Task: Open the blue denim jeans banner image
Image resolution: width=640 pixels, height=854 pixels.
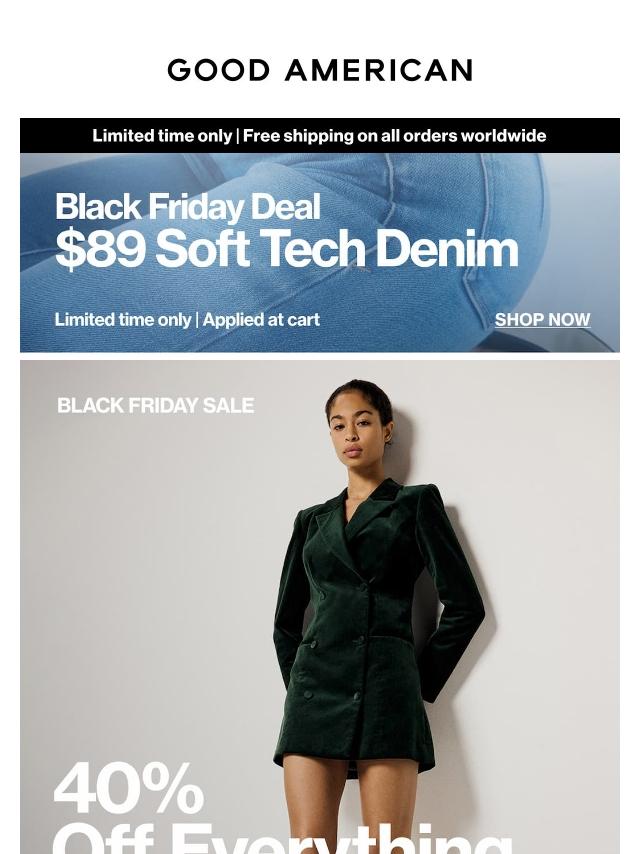Action: coord(320,252)
